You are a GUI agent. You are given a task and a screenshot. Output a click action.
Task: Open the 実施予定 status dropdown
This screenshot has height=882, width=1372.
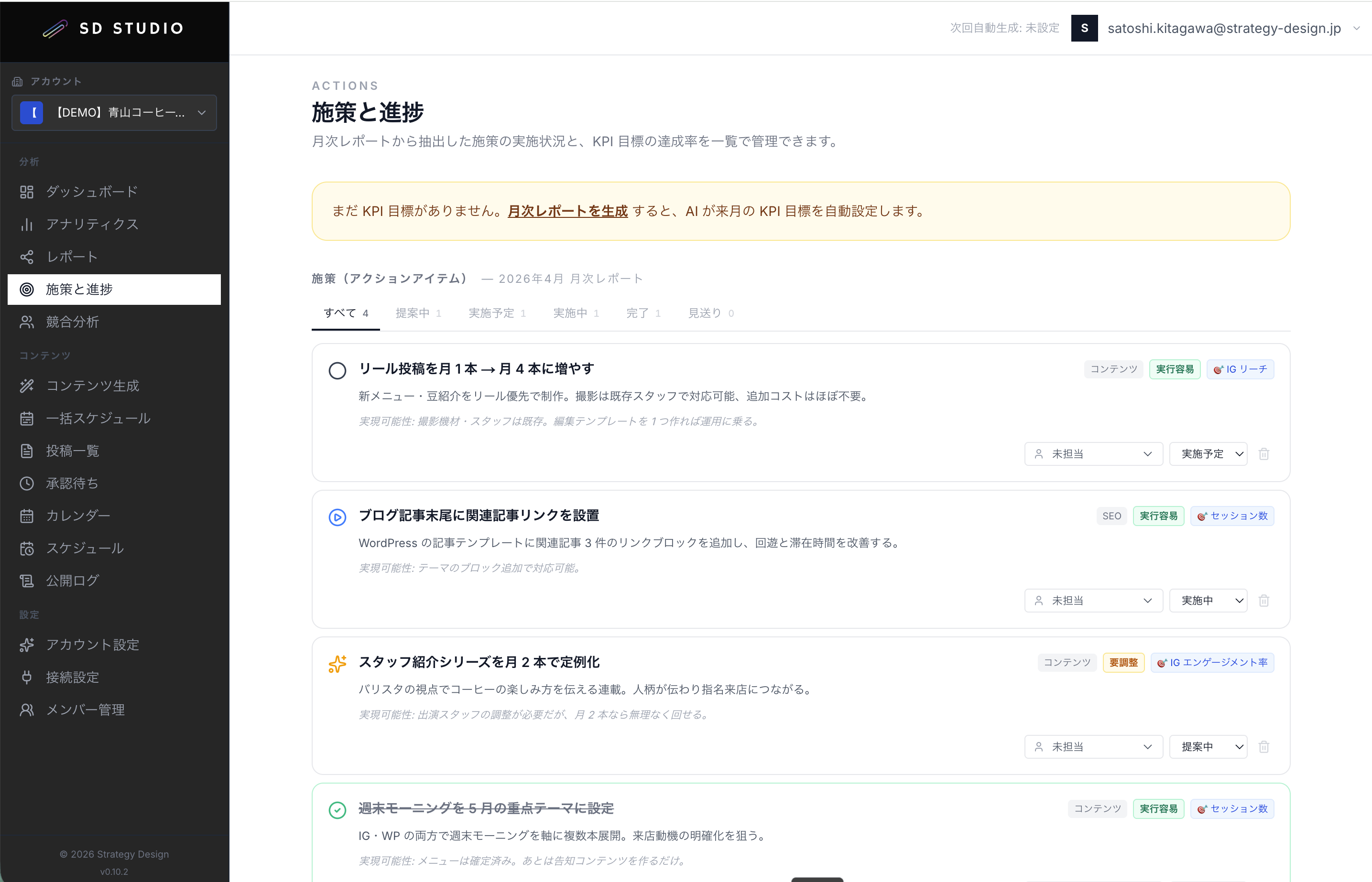tap(1208, 454)
